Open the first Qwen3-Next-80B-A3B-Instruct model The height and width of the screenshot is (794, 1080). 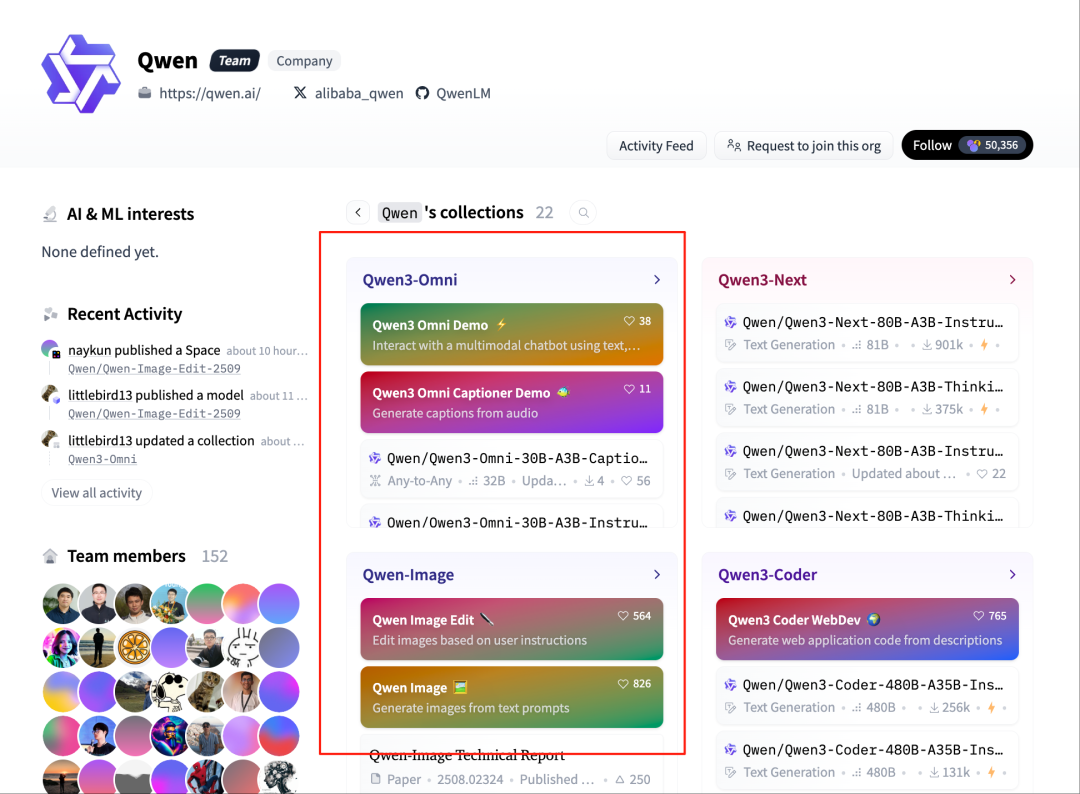tap(867, 333)
